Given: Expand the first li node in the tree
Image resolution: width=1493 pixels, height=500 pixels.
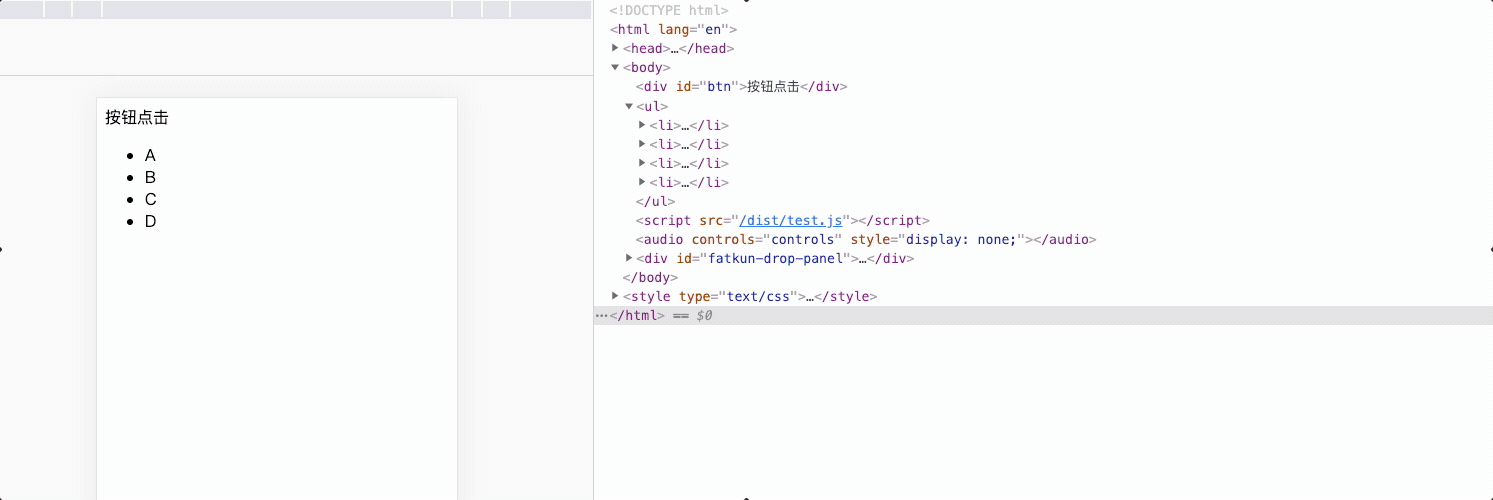Looking at the screenshot, I should point(642,125).
